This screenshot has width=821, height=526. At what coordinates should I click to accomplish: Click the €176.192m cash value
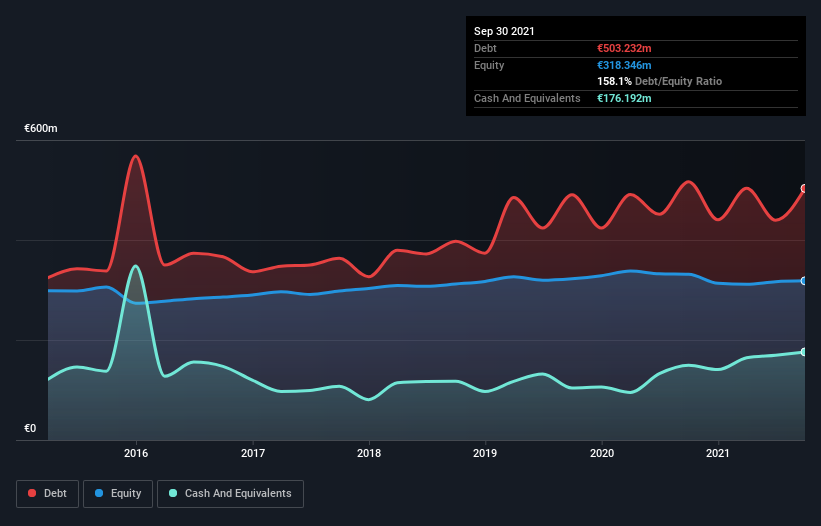click(x=624, y=98)
